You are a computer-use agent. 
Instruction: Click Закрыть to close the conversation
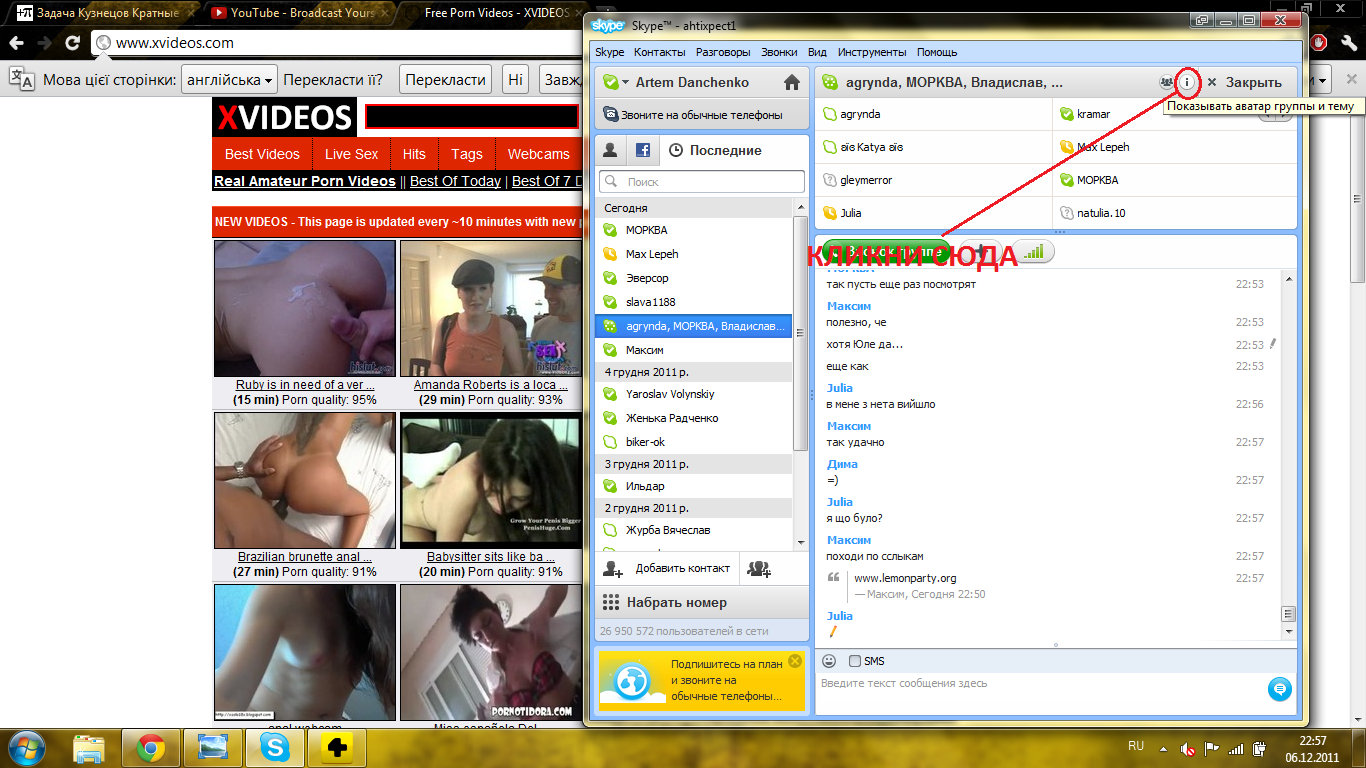[x=1244, y=83]
